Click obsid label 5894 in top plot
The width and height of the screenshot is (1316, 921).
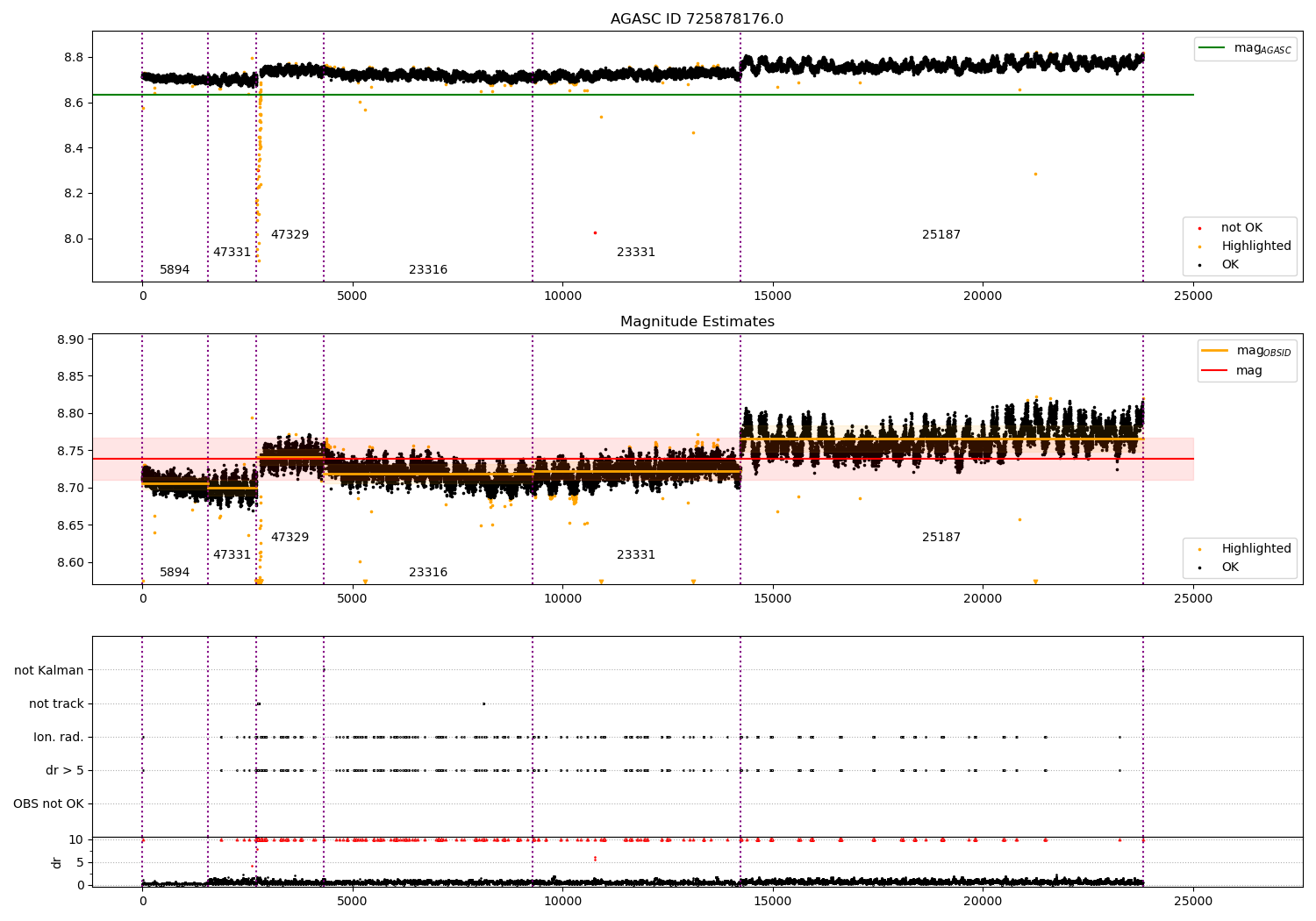(x=175, y=270)
